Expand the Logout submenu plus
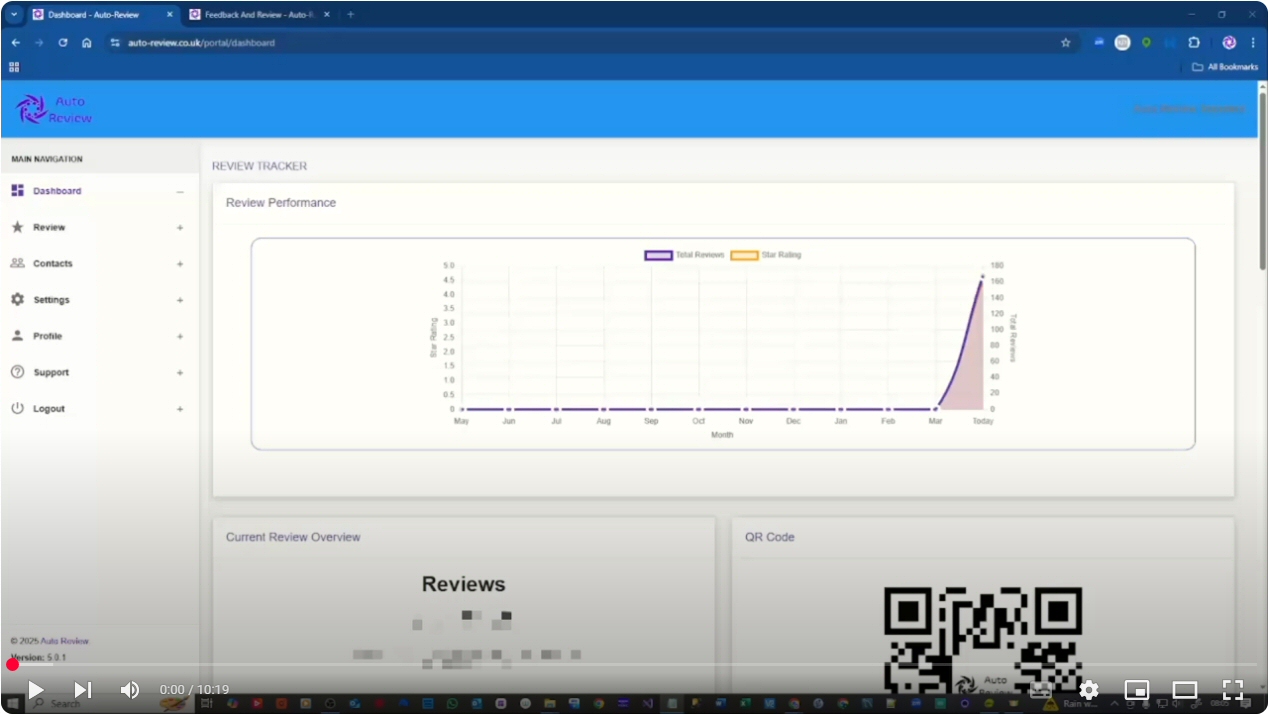This screenshot has width=1268, height=714. pos(180,409)
